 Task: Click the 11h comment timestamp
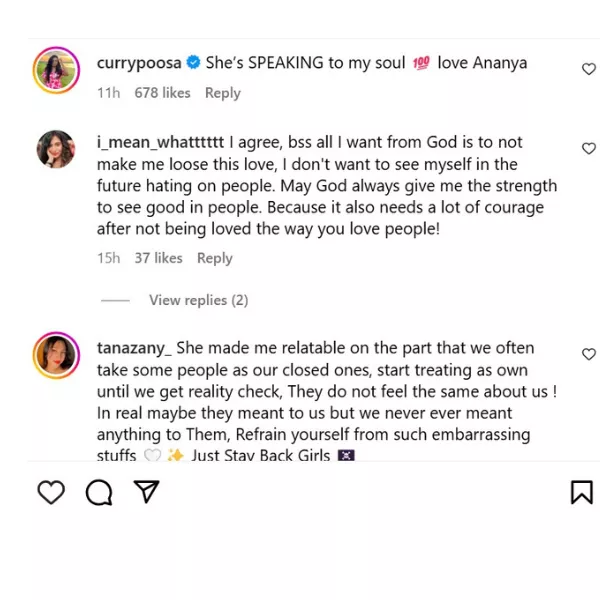click(108, 93)
